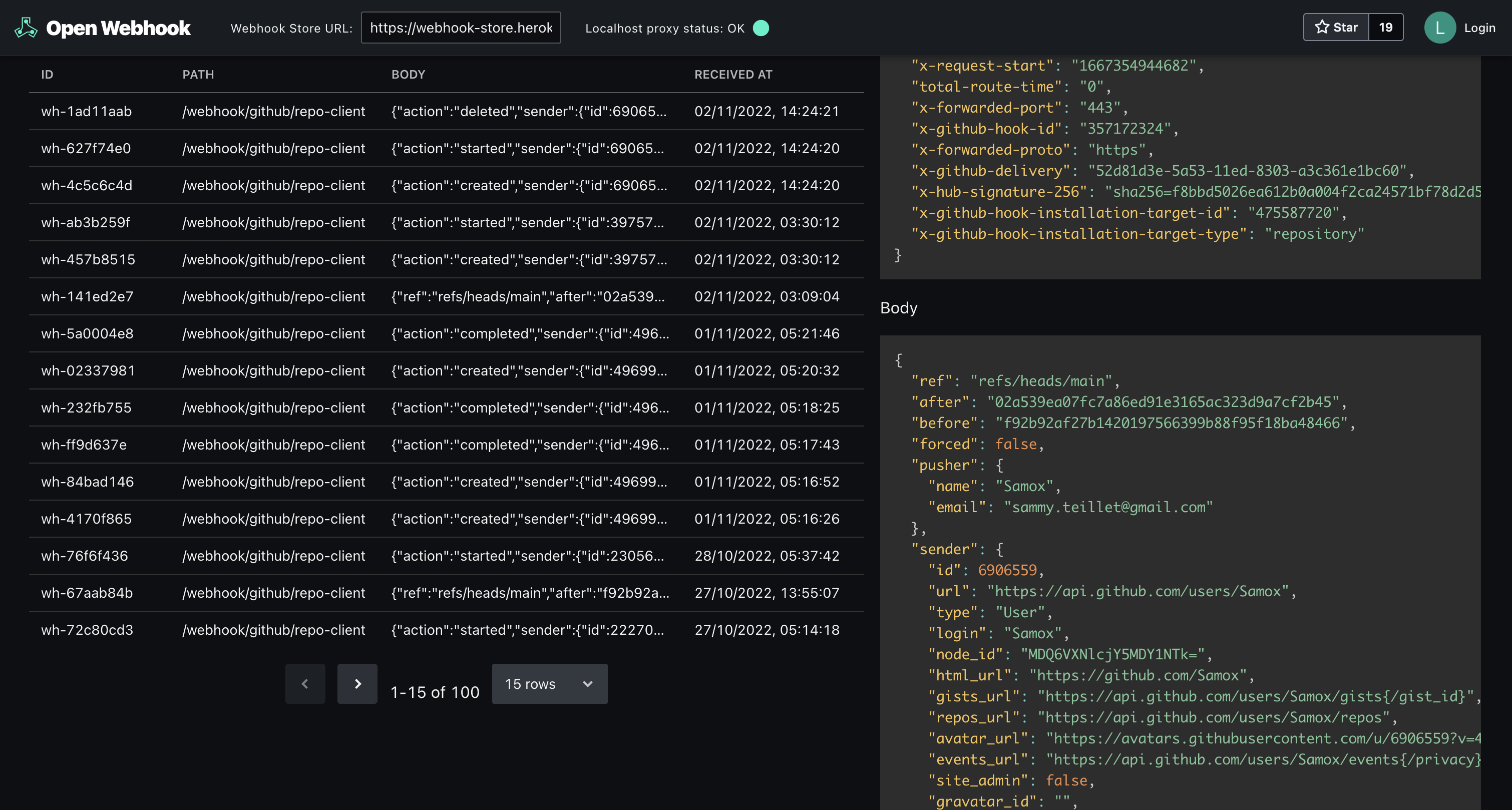1512x810 pixels.
Task: Select webhook row wh-5a0004e8
Action: 446,333
